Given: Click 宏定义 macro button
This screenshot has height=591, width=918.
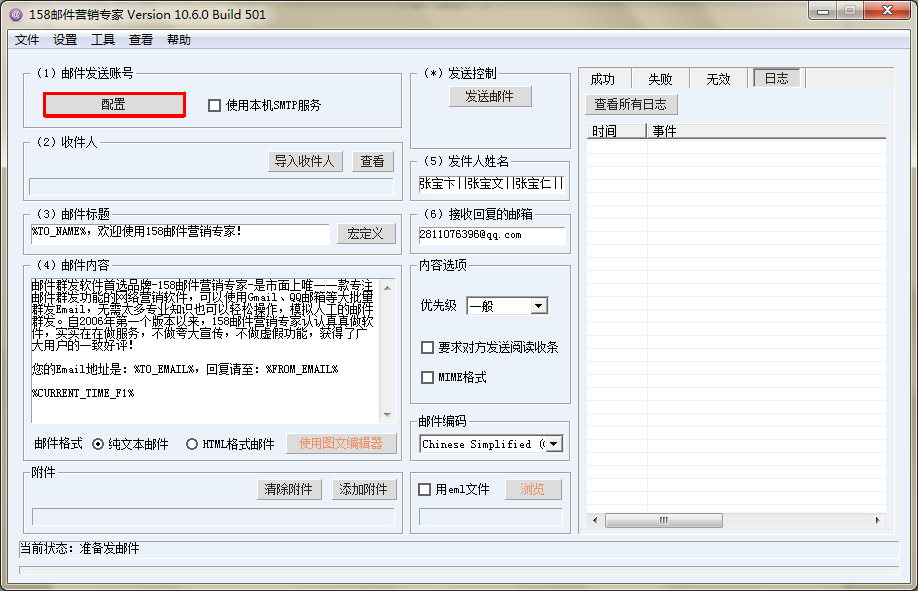Looking at the screenshot, I should coord(366,234).
